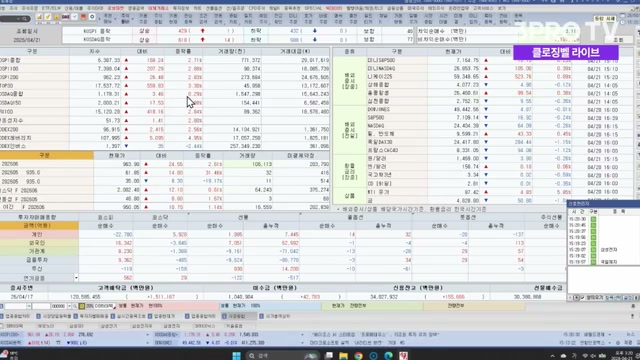Open the red 로보마켓 menu

[x=116, y=8]
